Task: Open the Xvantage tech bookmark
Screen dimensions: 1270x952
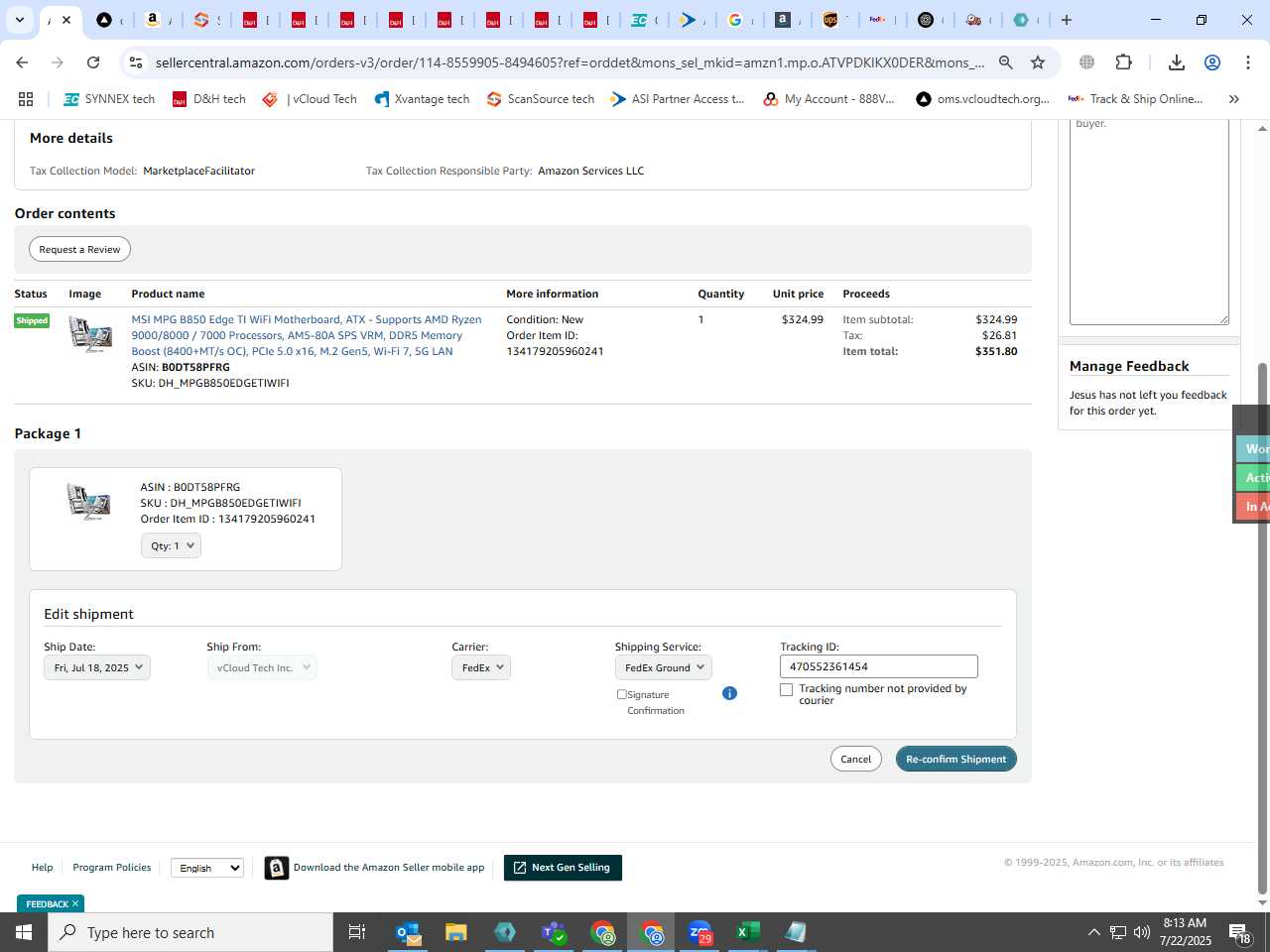Action: click(x=422, y=99)
